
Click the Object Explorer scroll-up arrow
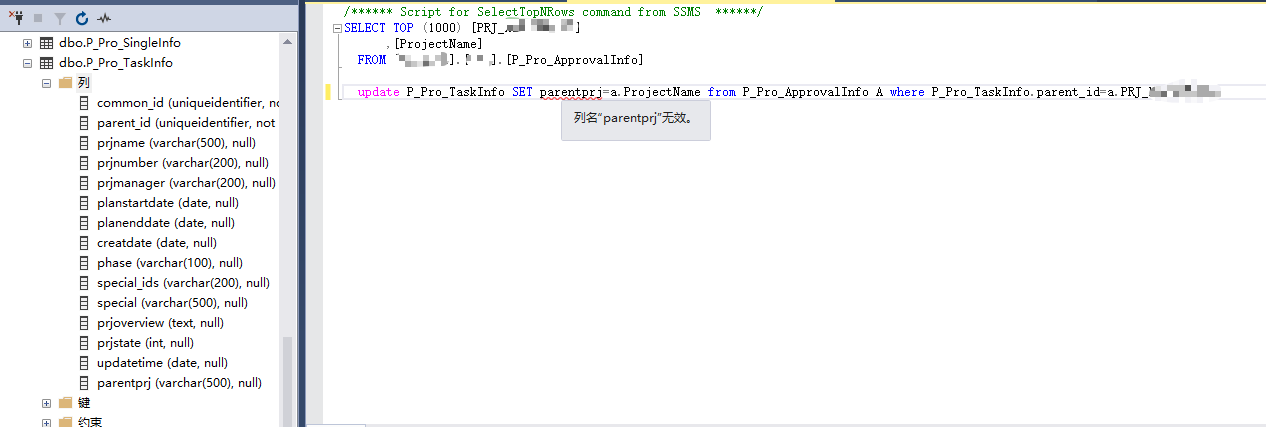288,42
